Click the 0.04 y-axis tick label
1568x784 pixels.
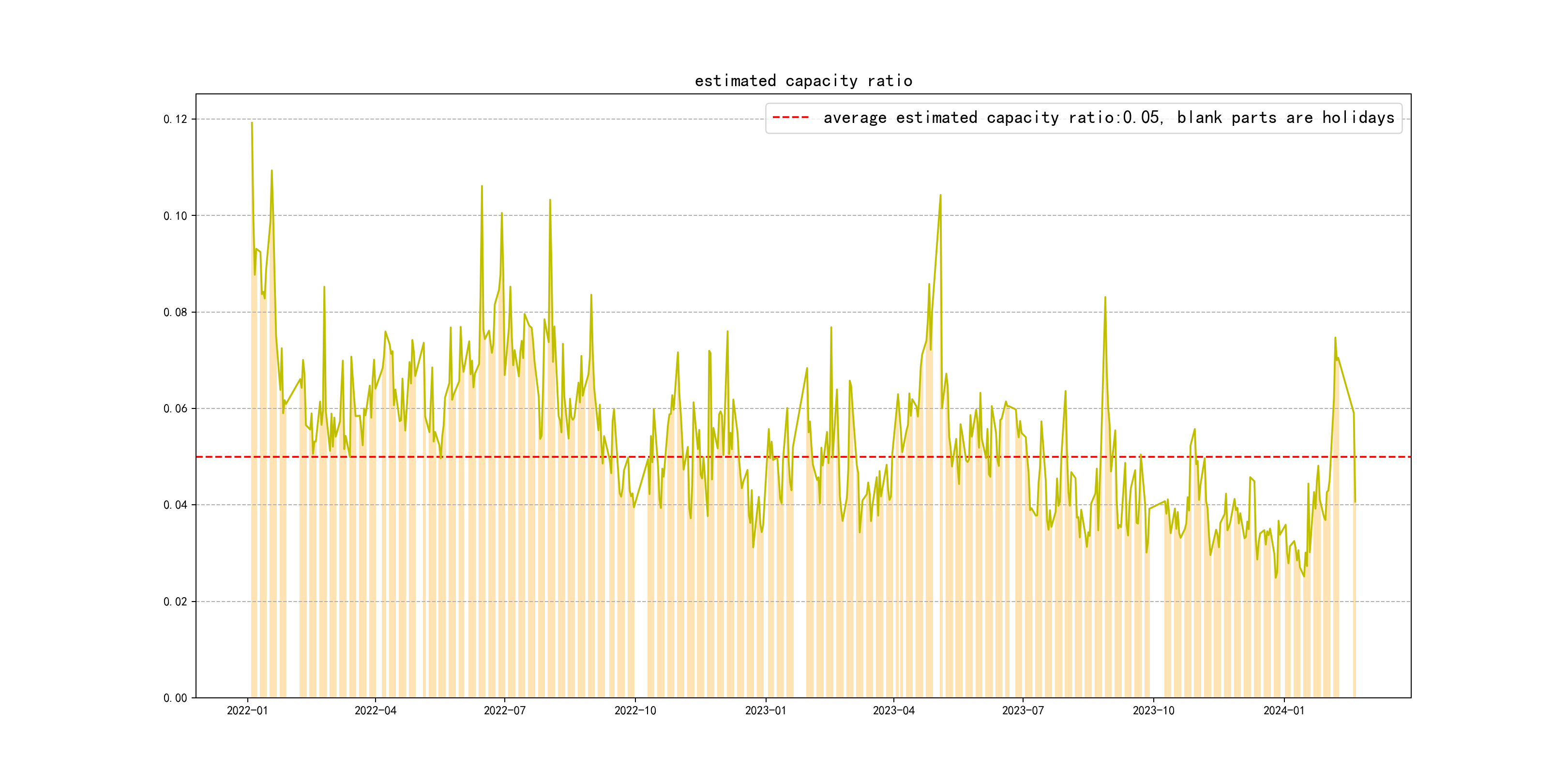[x=175, y=505]
